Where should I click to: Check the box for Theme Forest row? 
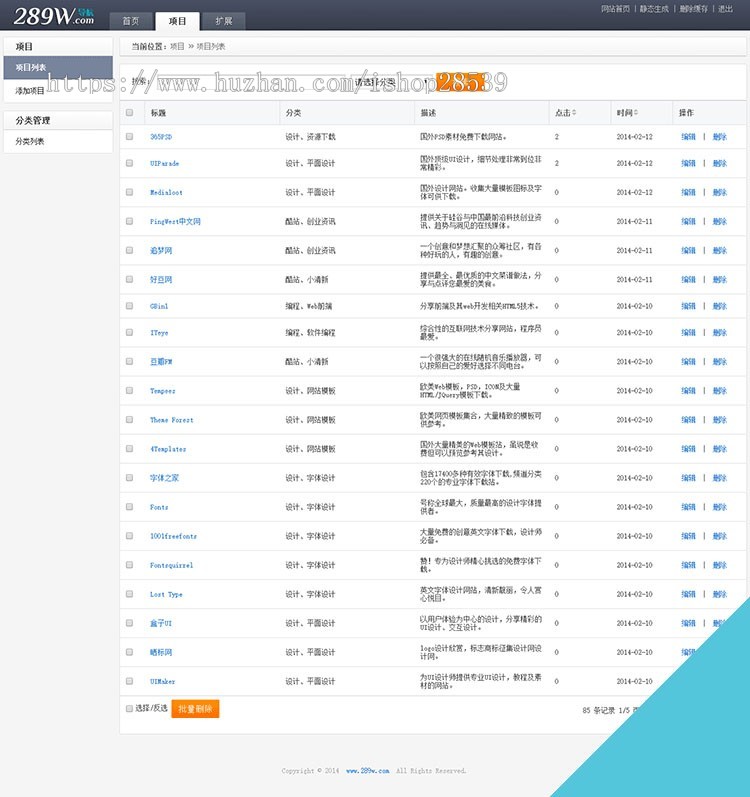point(130,419)
